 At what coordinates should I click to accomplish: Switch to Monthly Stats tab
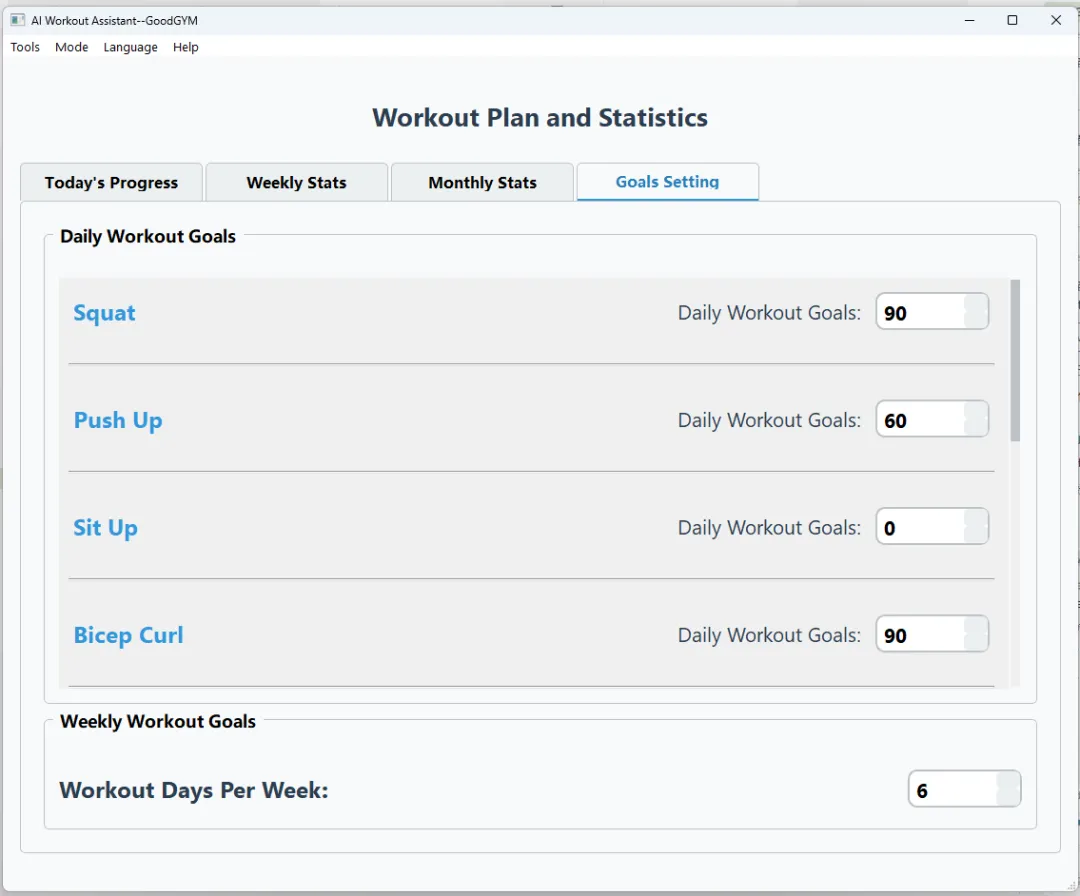point(482,183)
